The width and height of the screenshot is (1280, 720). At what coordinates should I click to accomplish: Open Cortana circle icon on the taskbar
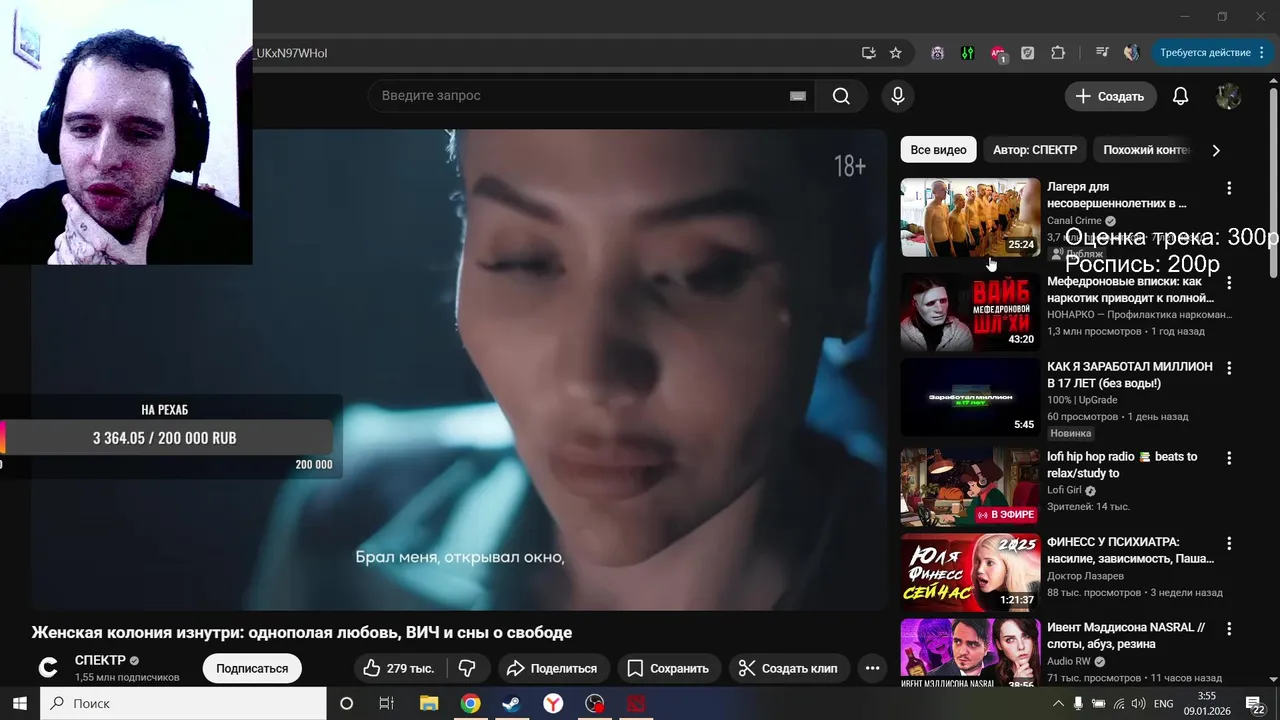click(x=347, y=703)
